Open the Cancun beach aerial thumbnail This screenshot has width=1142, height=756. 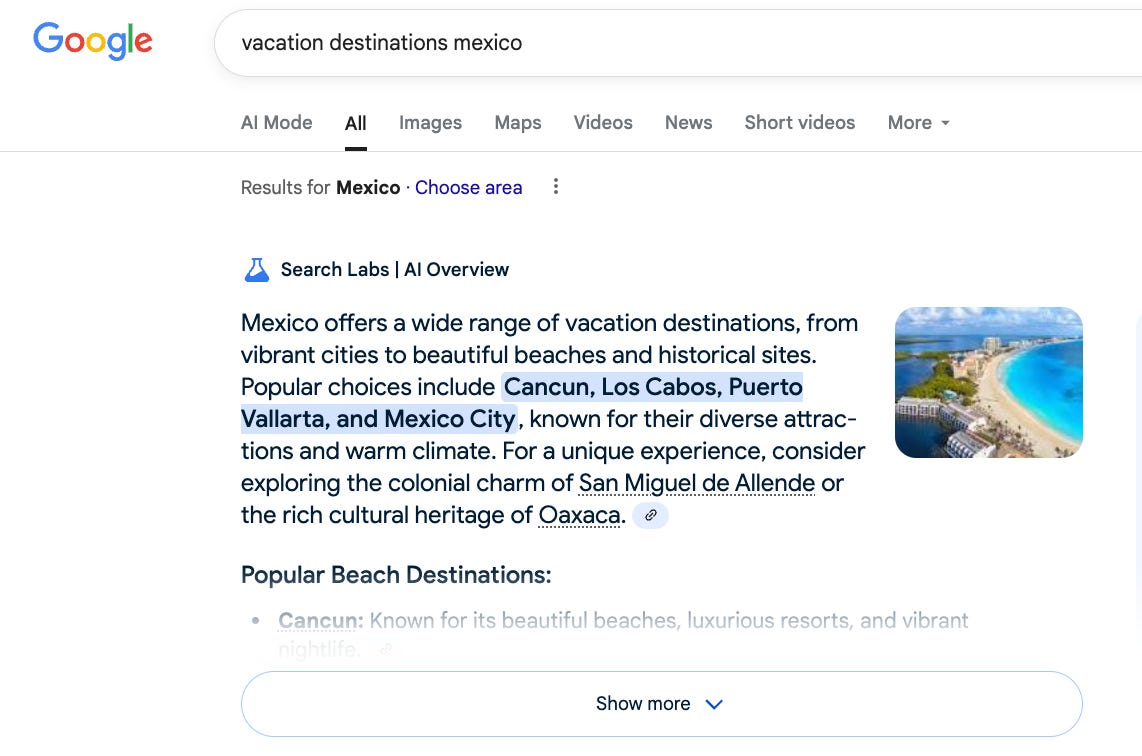[988, 382]
